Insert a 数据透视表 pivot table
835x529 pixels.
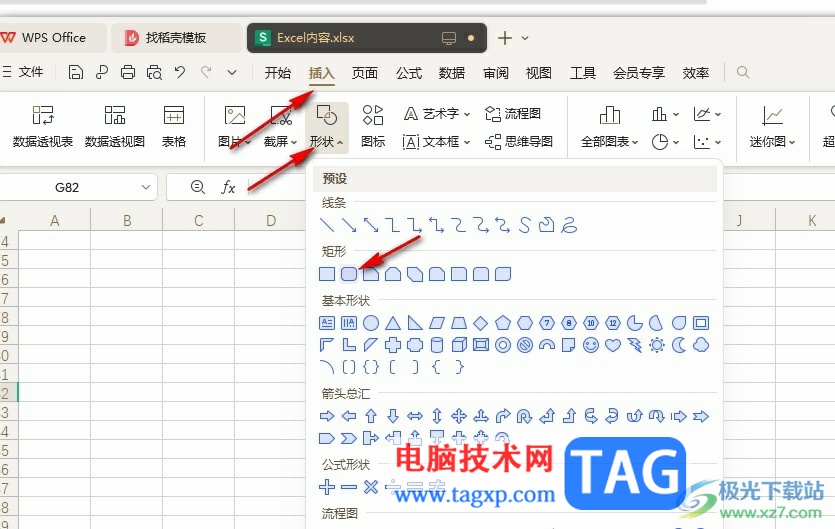point(43,126)
